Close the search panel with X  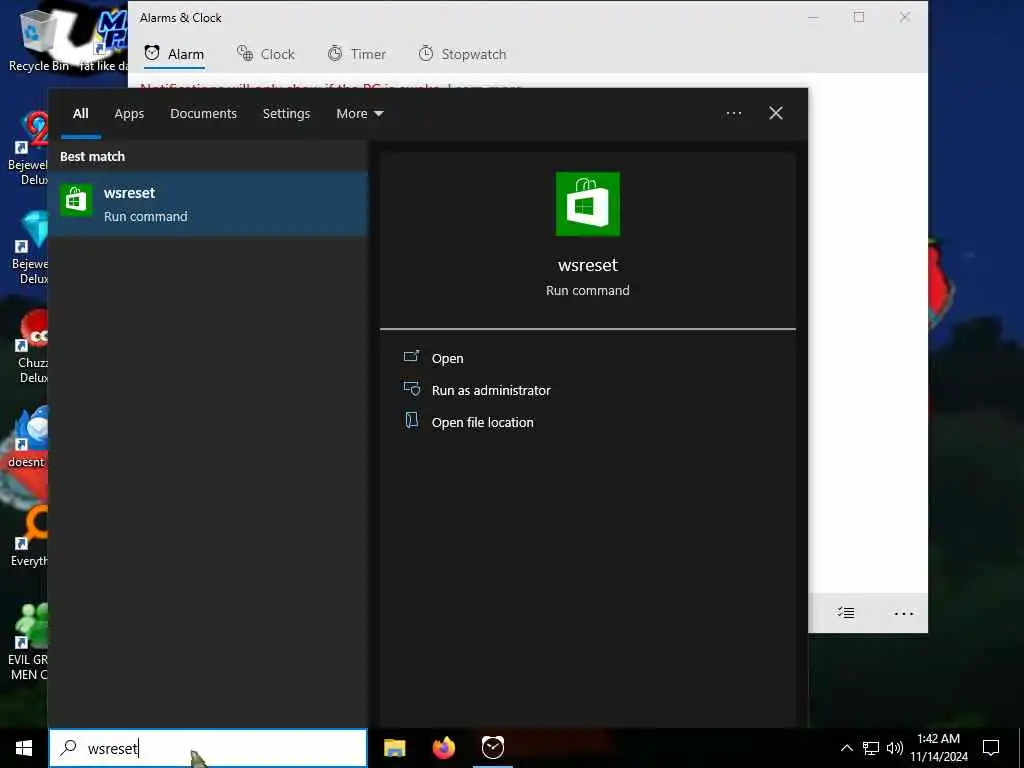pos(776,114)
